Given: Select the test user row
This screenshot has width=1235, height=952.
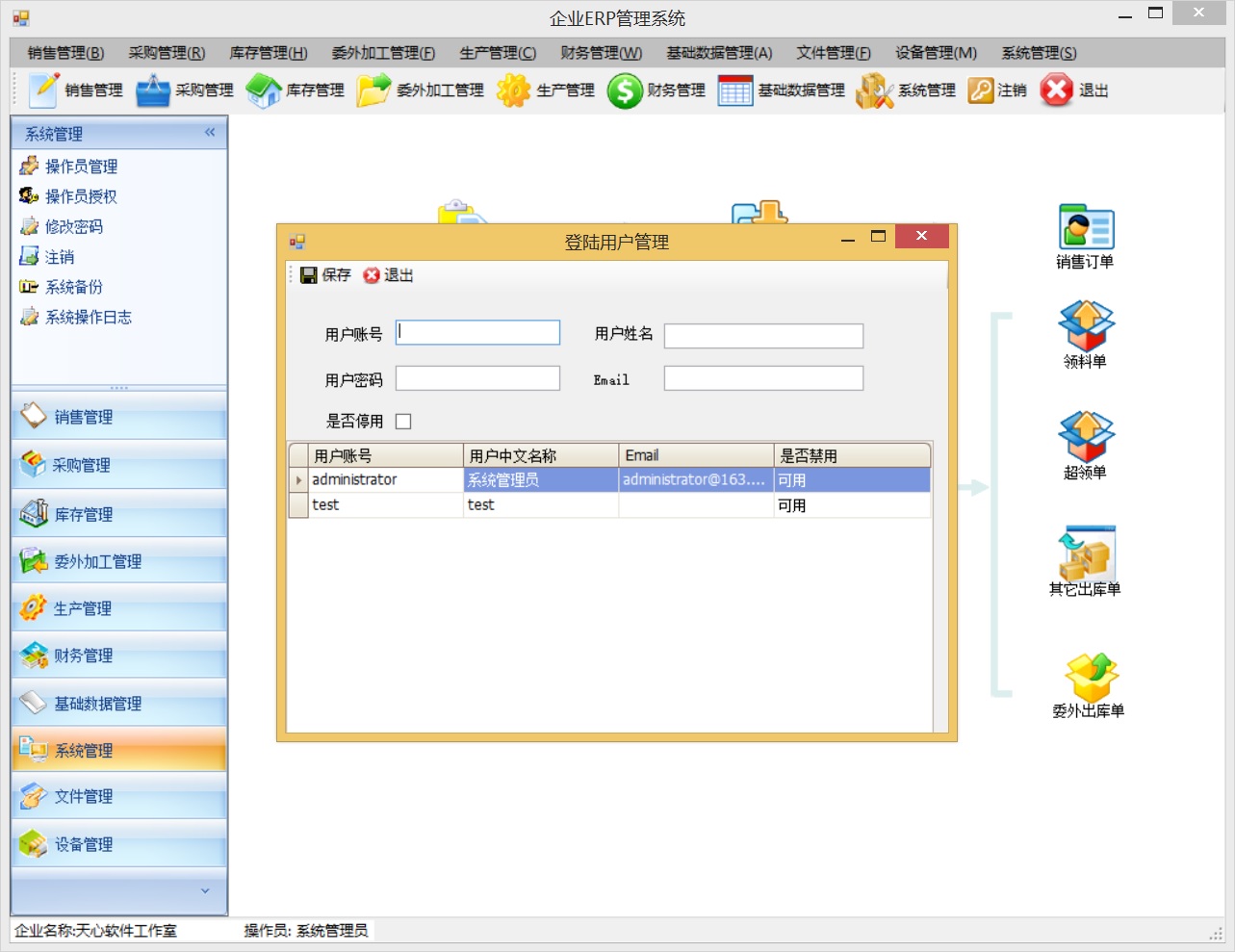Looking at the screenshot, I should 385,505.
